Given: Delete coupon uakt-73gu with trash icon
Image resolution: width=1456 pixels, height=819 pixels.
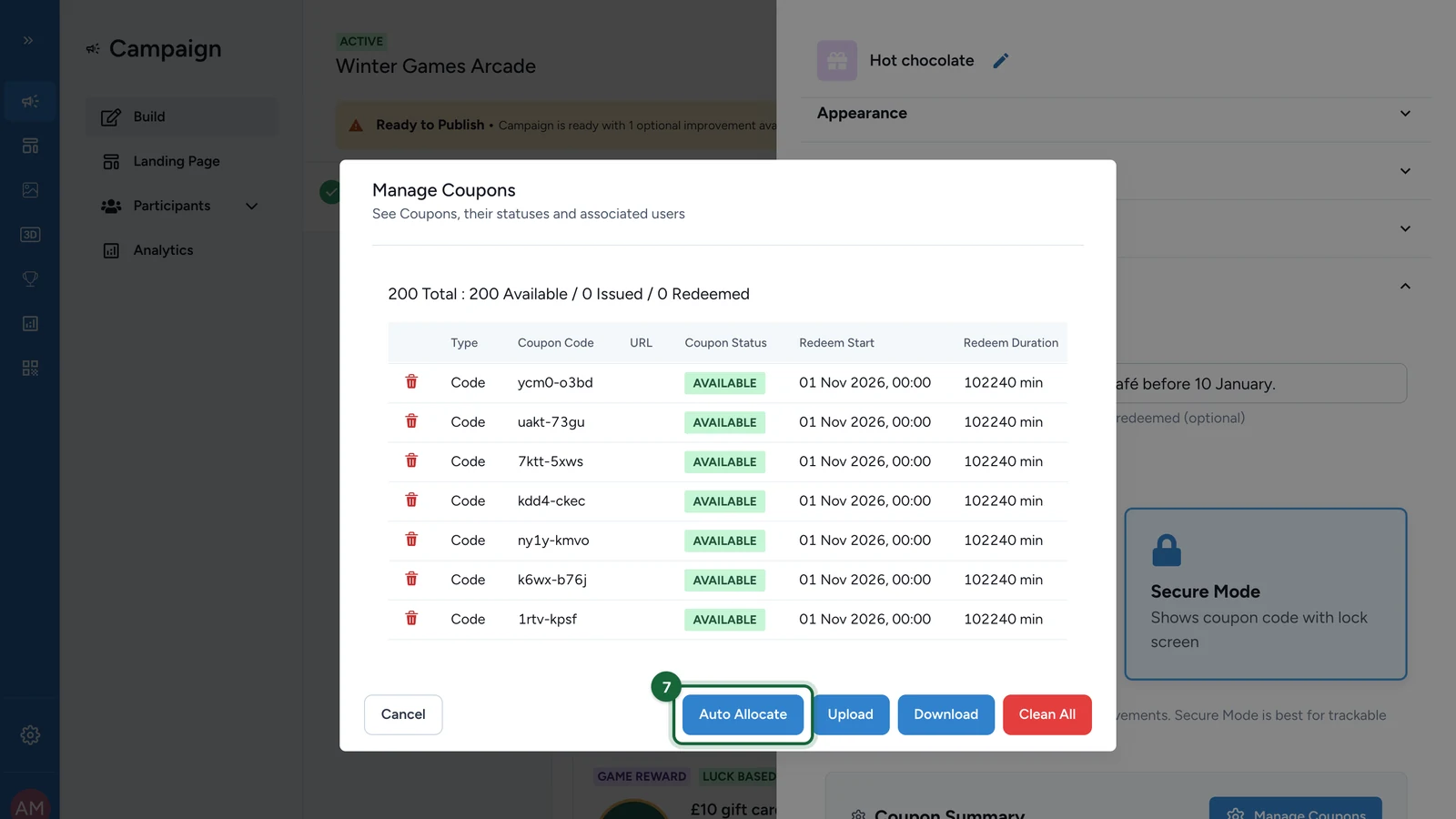Looking at the screenshot, I should click(x=411, y=420).
